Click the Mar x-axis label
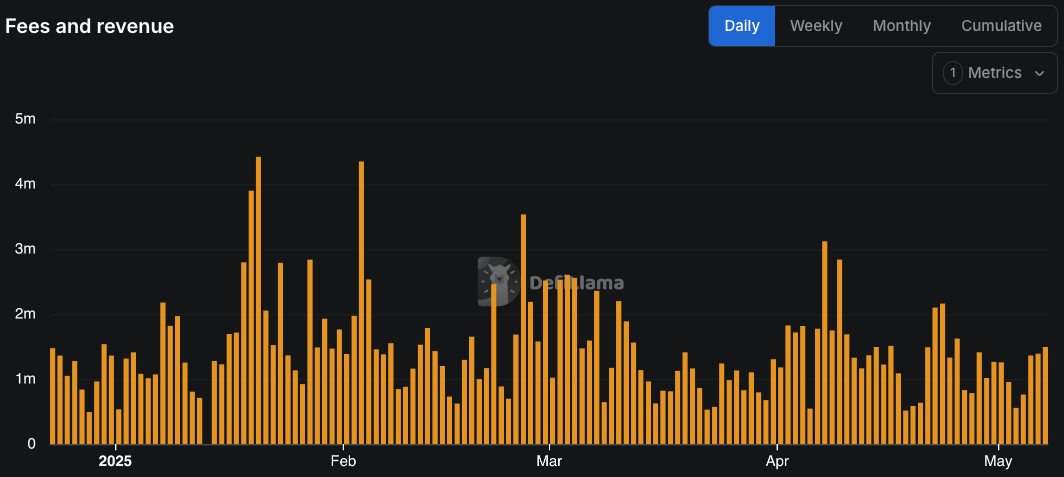The image size is (1064, 477). tap(549, 461)
